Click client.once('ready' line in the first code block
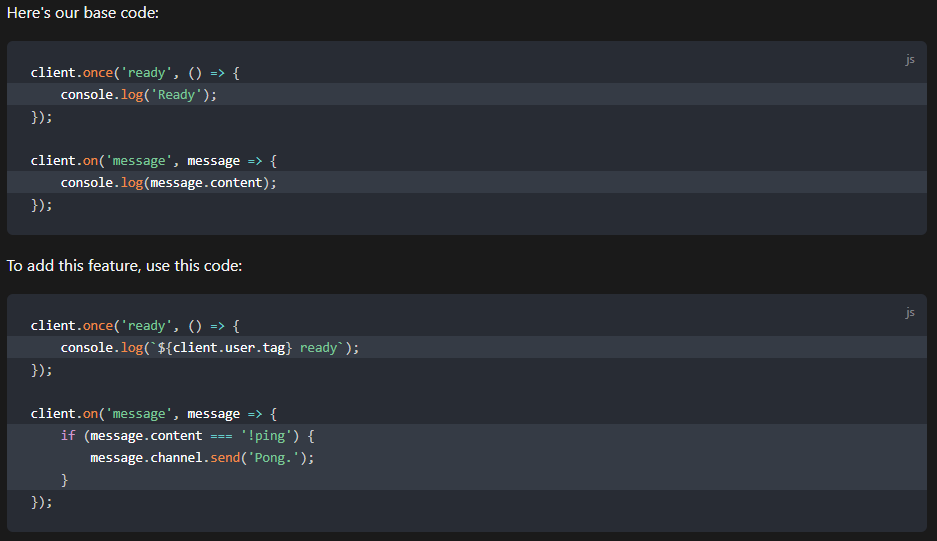937x541 pixels. (135, 72)
